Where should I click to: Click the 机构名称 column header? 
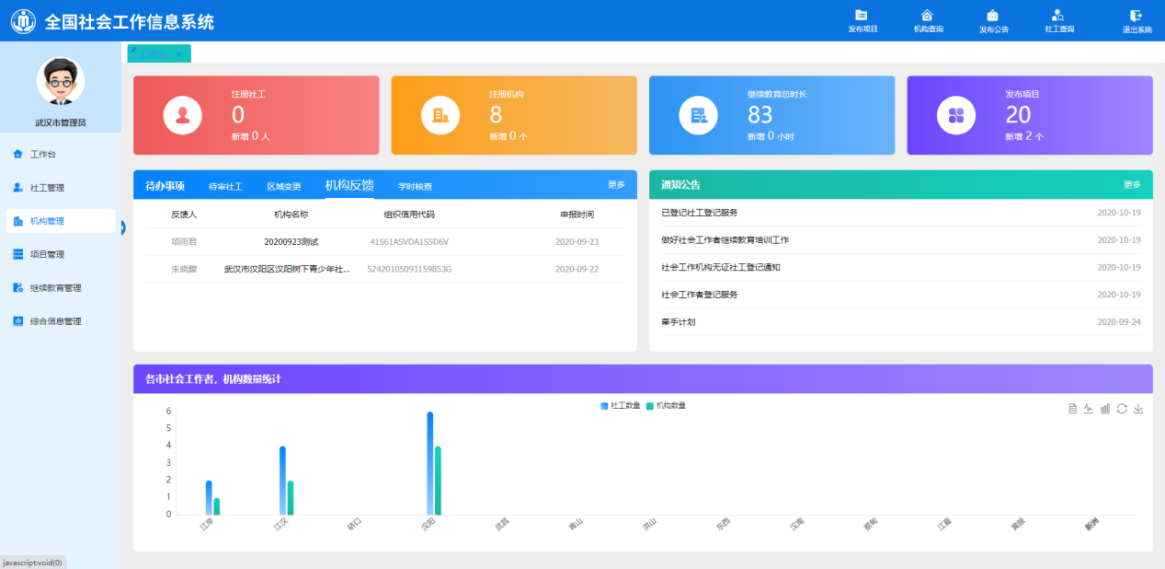click(x=291, y=214)
